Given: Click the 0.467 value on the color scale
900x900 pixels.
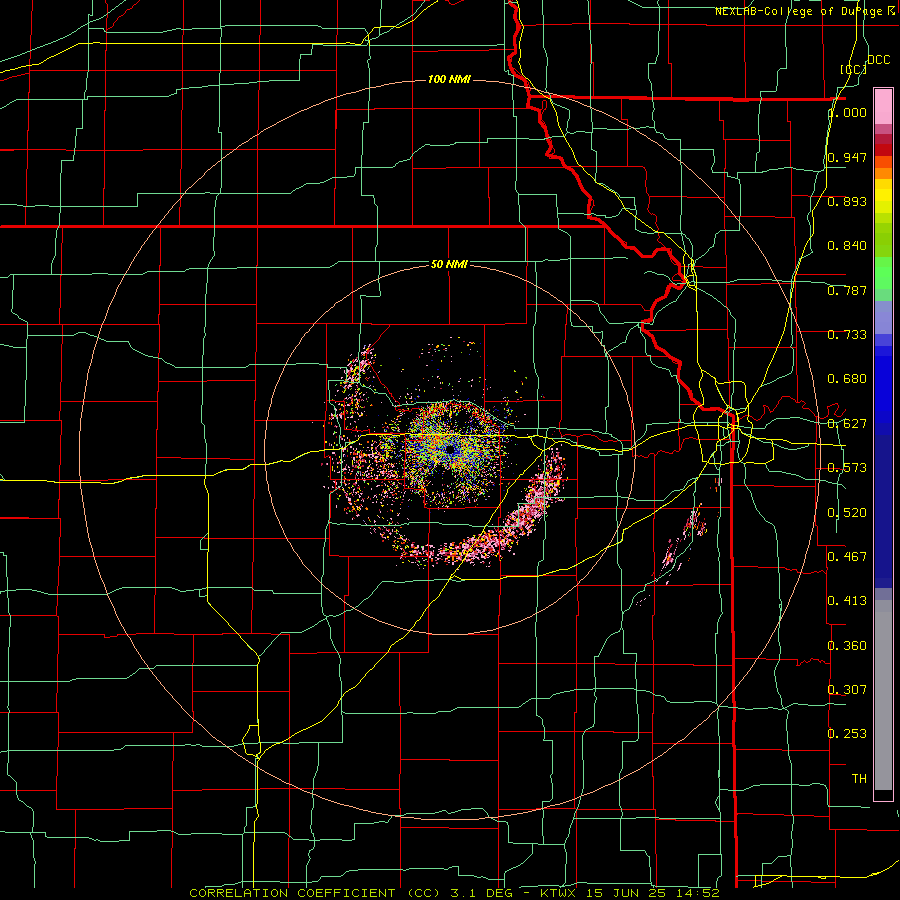Looking at the screenshot, I should (x=847, y=556).
